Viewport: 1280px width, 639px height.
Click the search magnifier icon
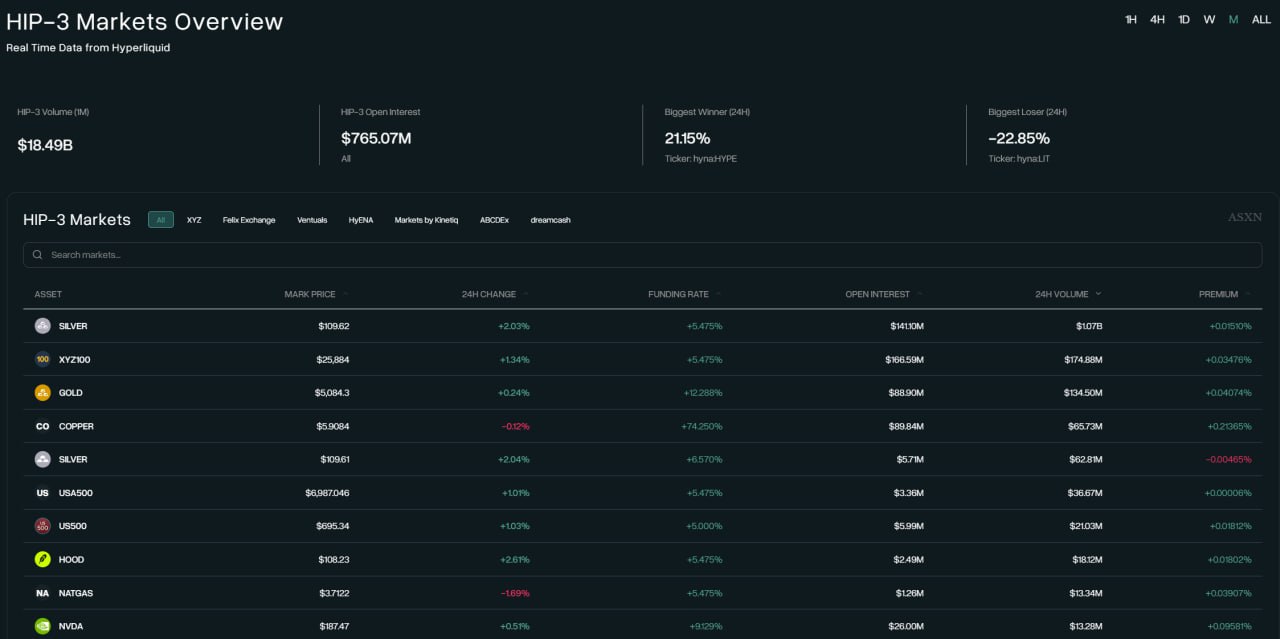click(38, 255)
